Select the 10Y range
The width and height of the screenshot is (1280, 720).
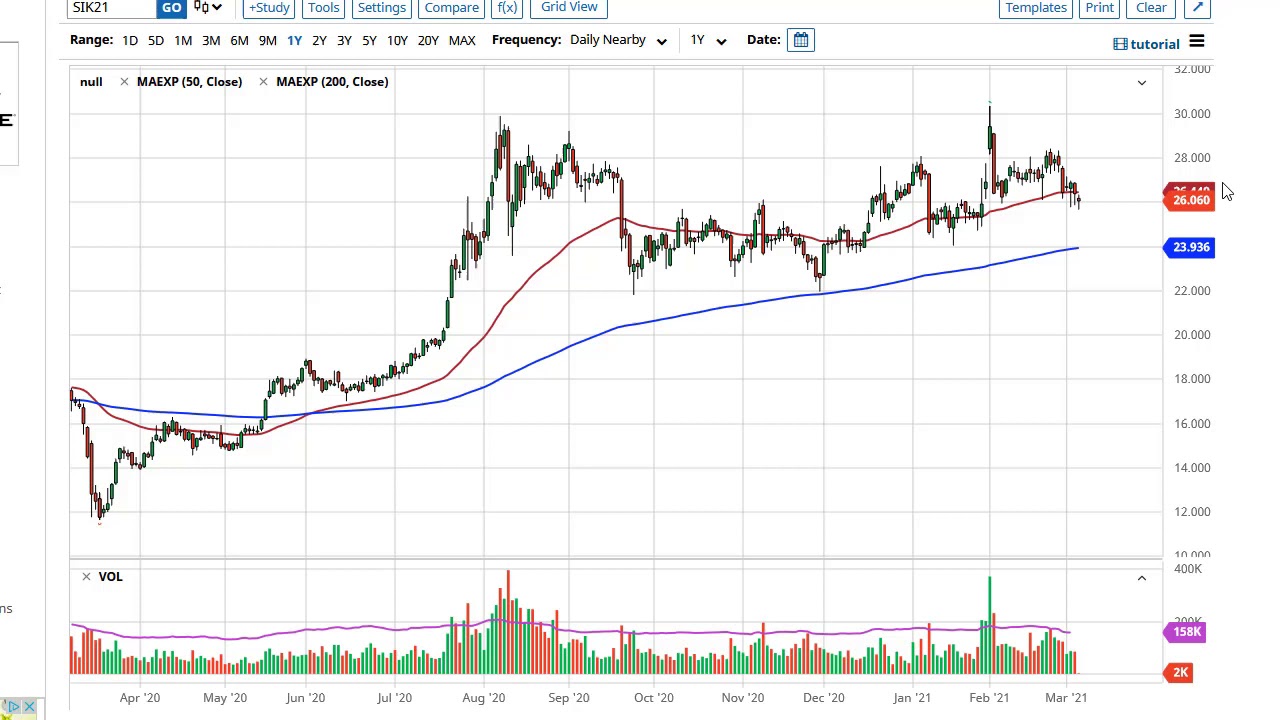point(397,40)
